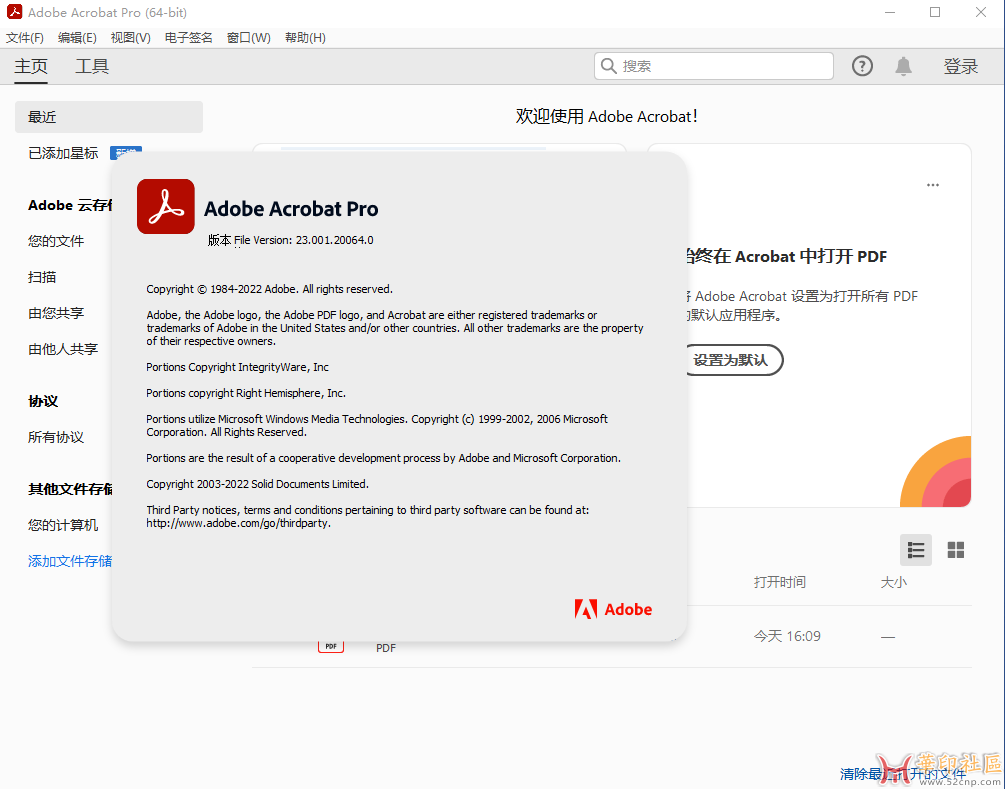This screenshot has width=1005, height=789.
Task: Open 您的文件 in the sidebar
Action: point(56,241)
